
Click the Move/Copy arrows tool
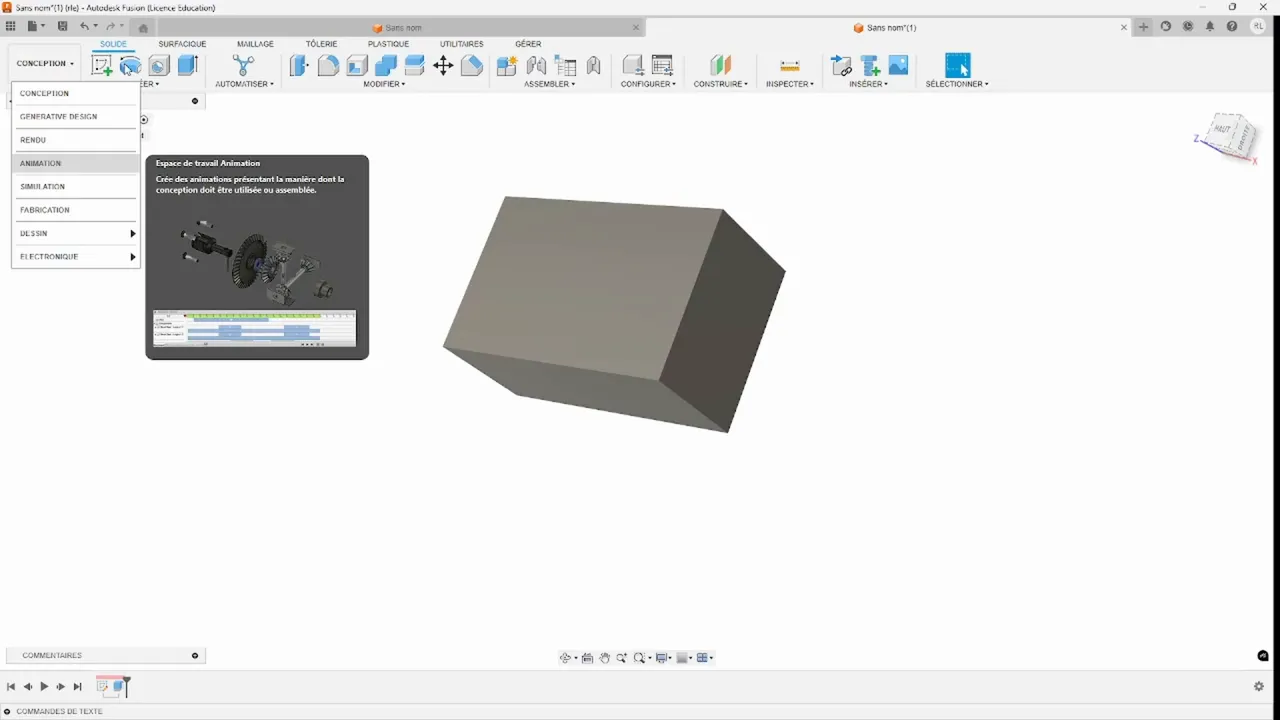(443, 66)
